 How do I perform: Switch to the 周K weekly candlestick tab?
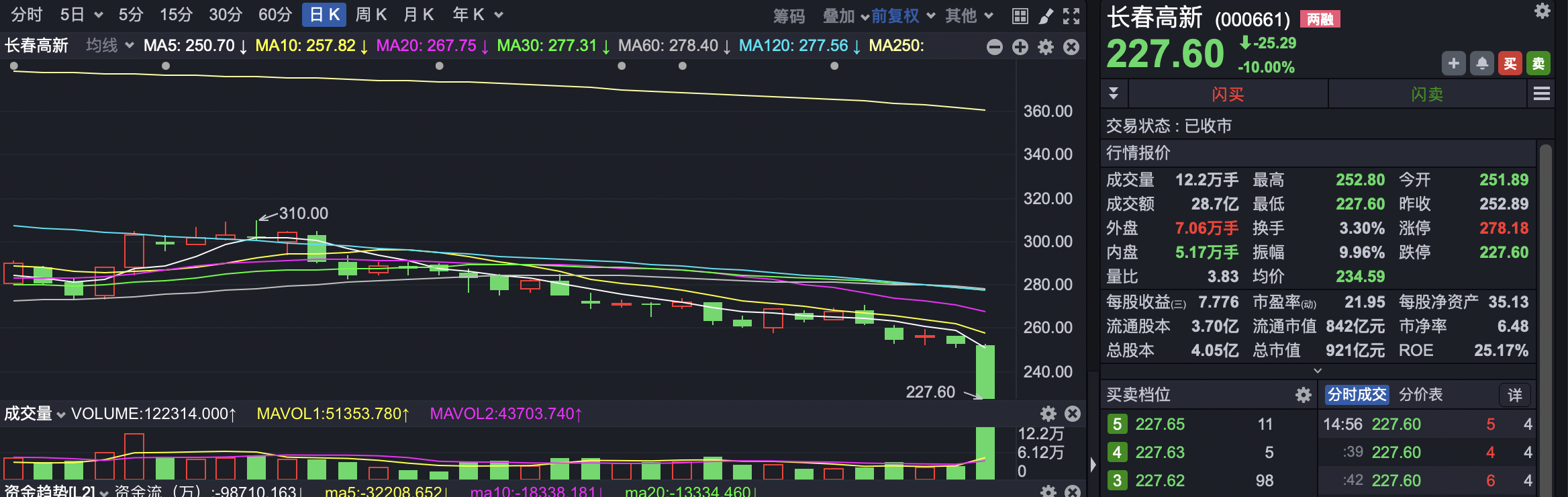coord(371,15)
